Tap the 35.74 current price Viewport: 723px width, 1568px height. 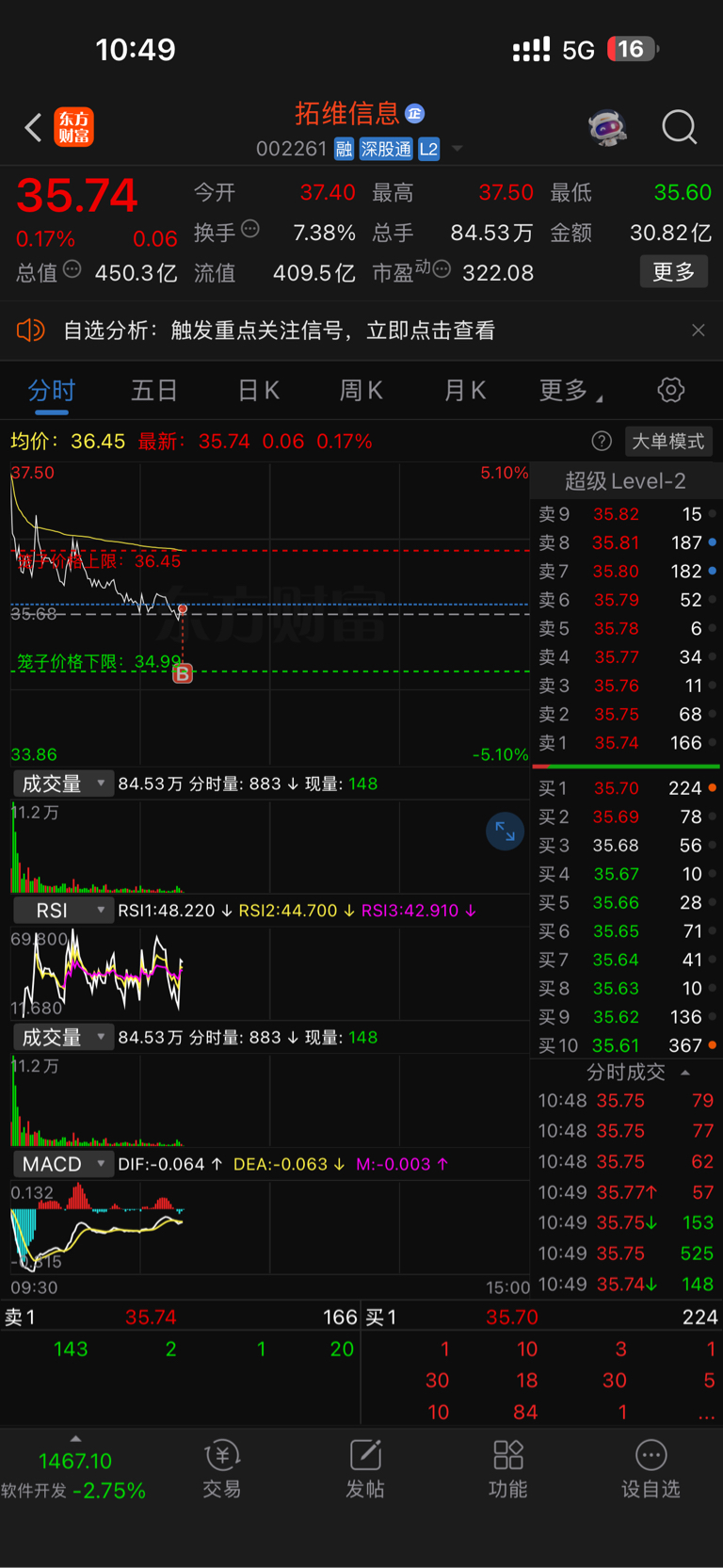pos(77,195)
